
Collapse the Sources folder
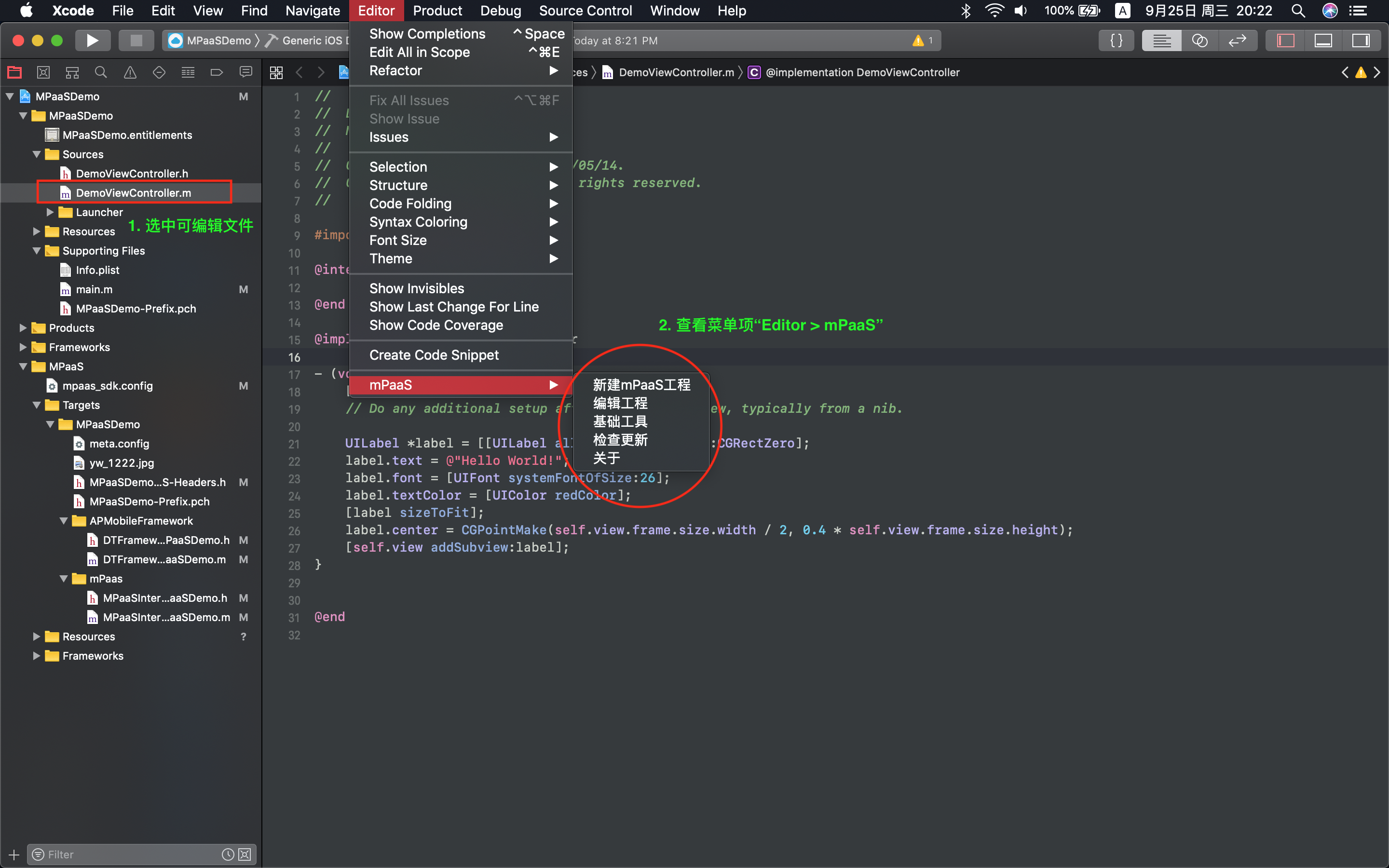pyautogui.click(x=37, y=154)
